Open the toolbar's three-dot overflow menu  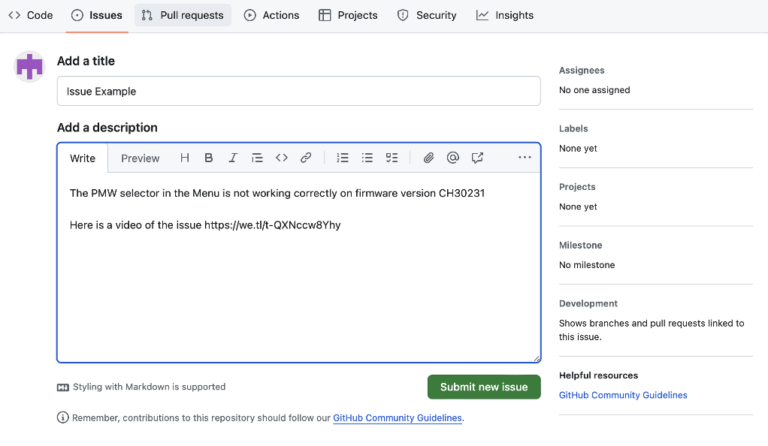(525, 158)
